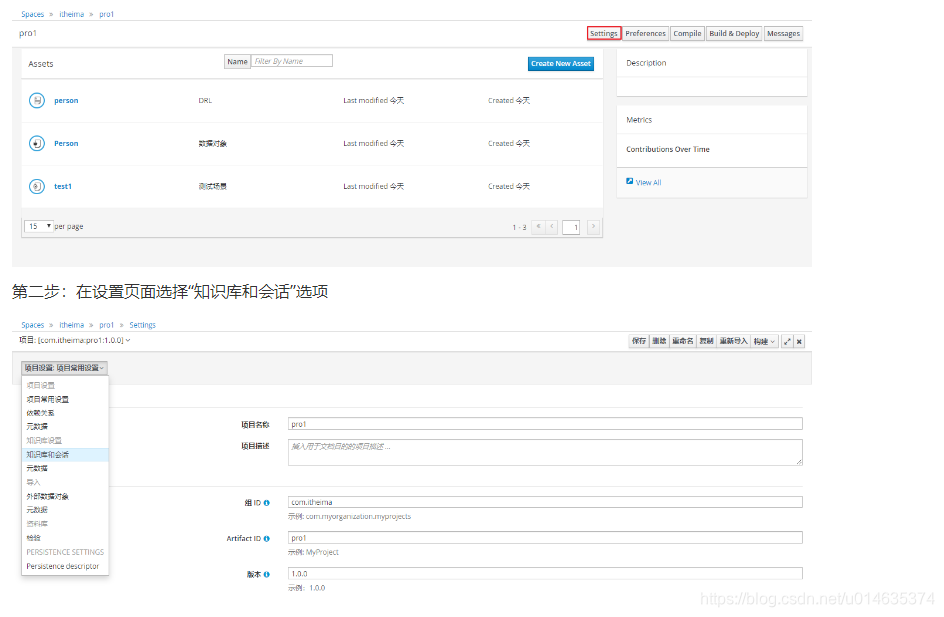The width and height of the screenshot is (944, 617).
Task: Click the 项目描述 description textarea
Action: (x=545, y=452)
